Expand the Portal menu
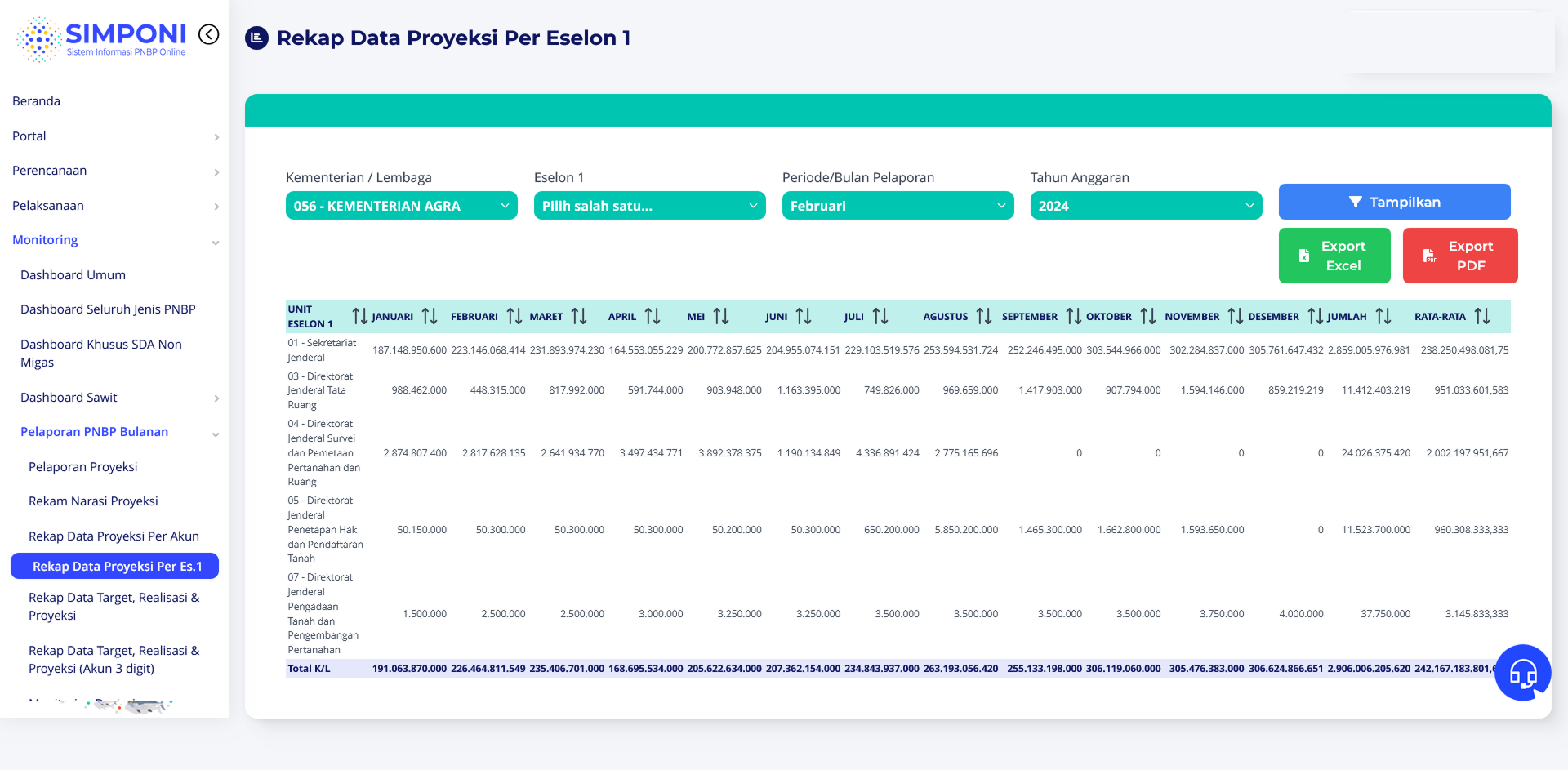 tap(114, 136)
